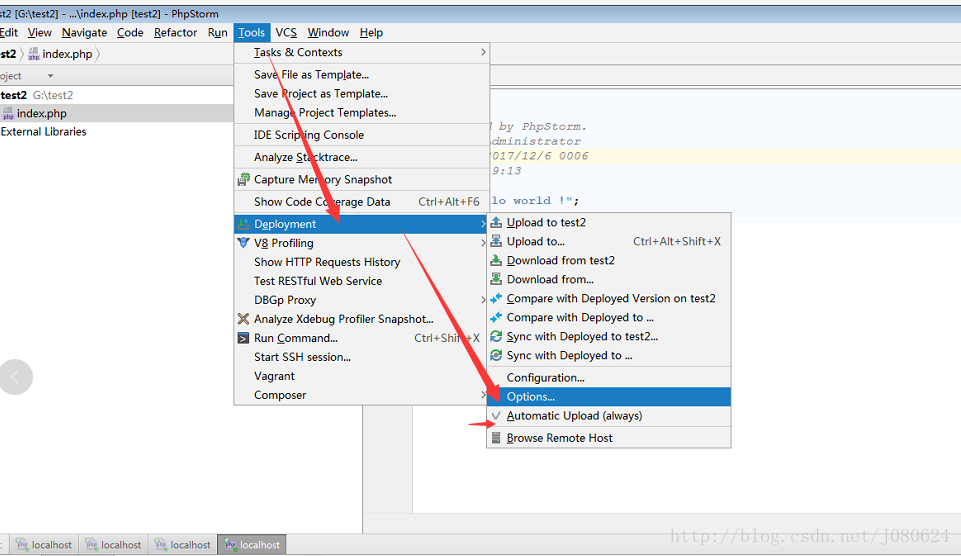This screenshot has width=961, height=556.
Task: Expand the Tasks & Contexts submenu arrow
Action: click(483, 52)
